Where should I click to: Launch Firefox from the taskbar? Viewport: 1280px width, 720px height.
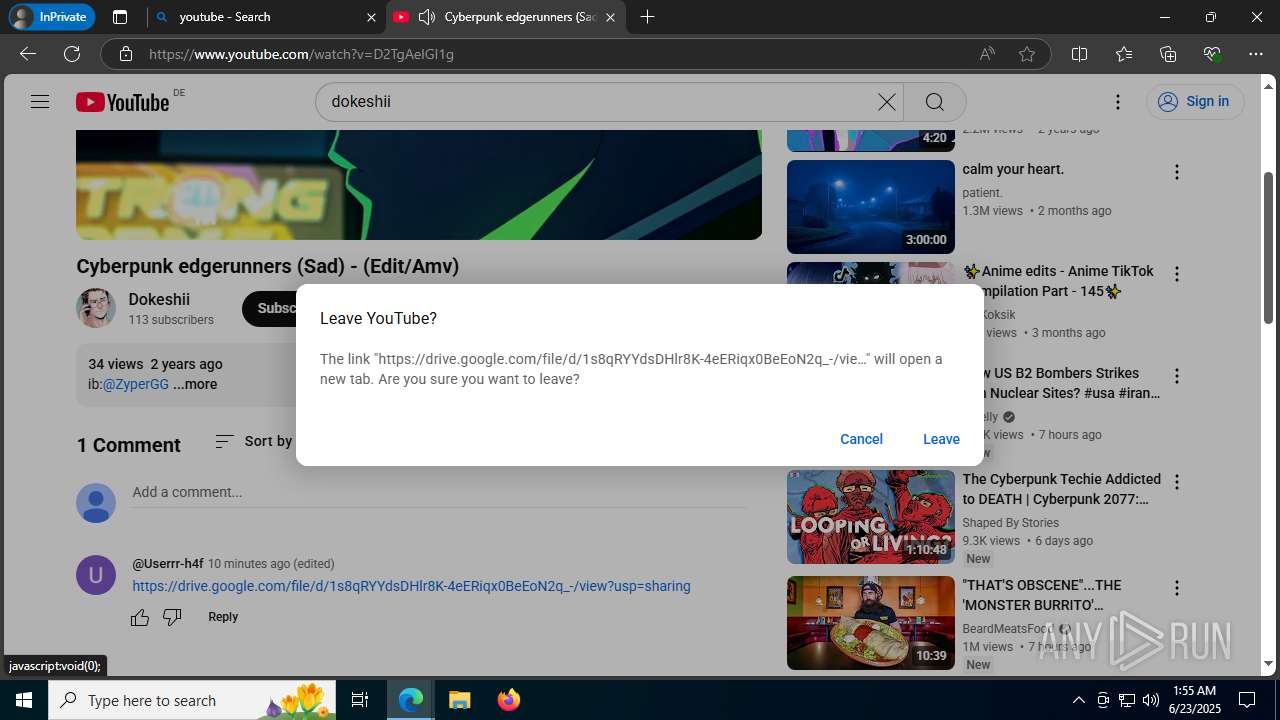click(509, 700)
